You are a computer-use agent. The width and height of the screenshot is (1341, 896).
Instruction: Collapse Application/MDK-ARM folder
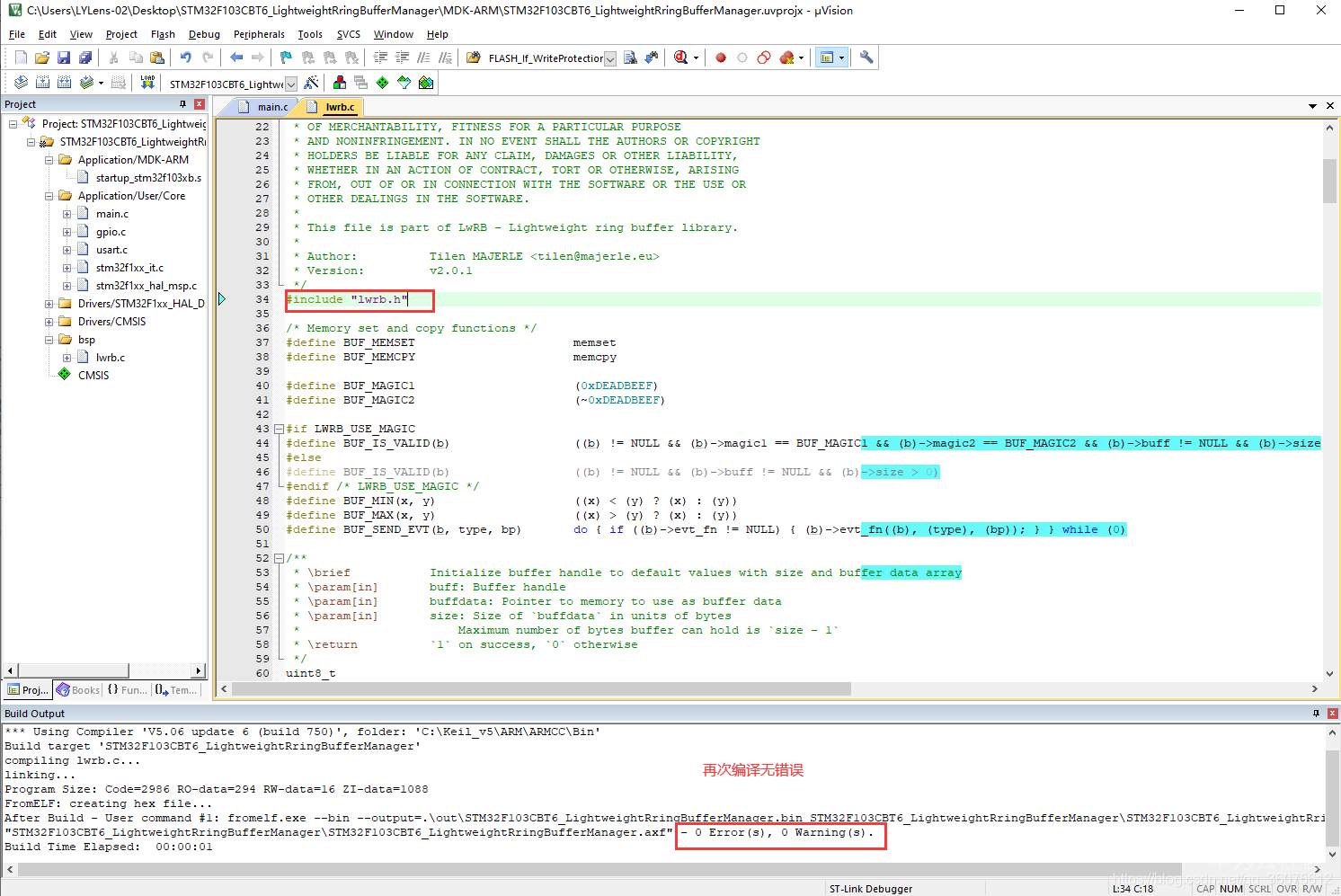click(x=49, y=160)
